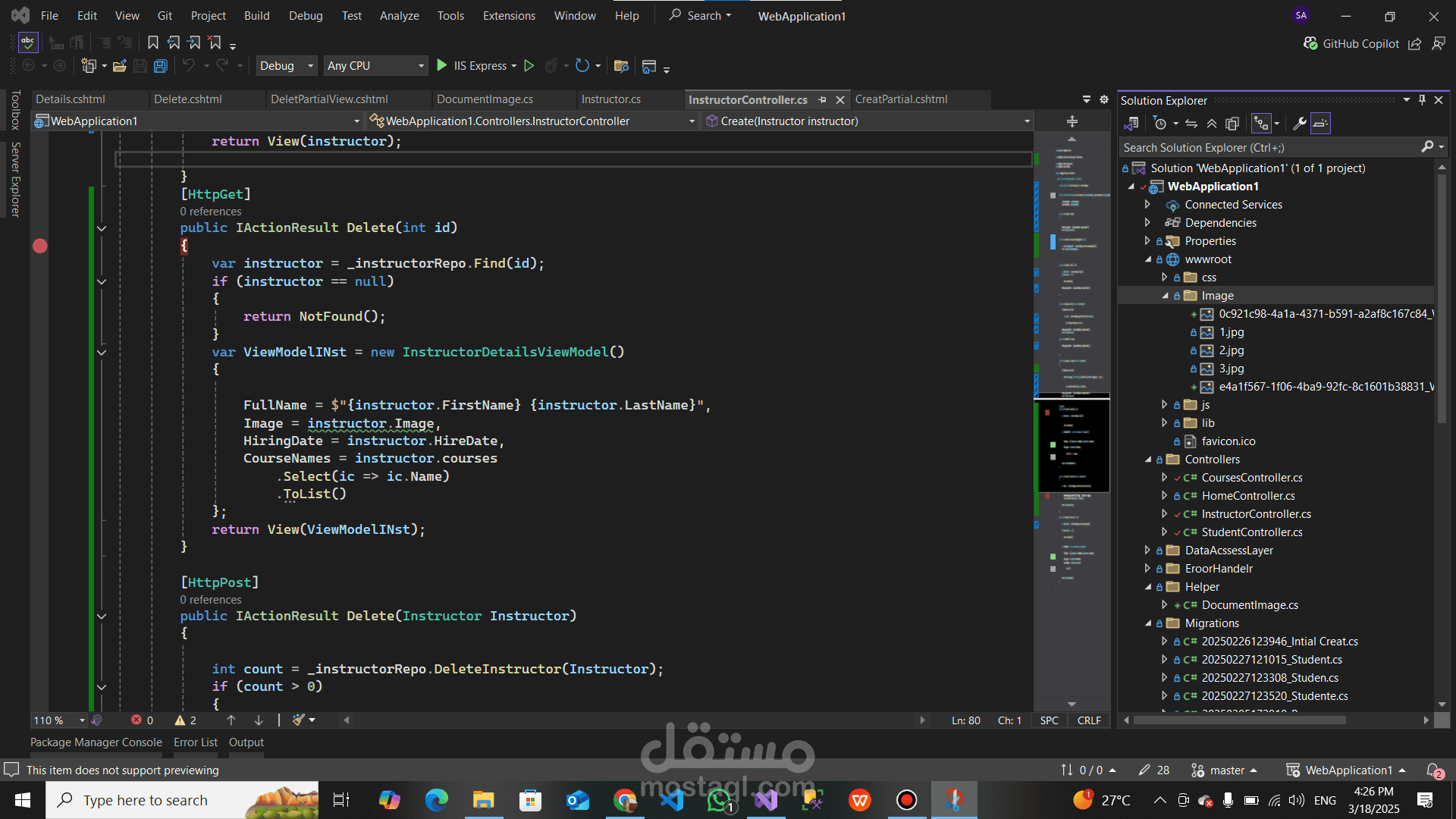Collapse the if (instructor == null) block
The height and width of the screenshot is (819, 1456).
(102, 282)
